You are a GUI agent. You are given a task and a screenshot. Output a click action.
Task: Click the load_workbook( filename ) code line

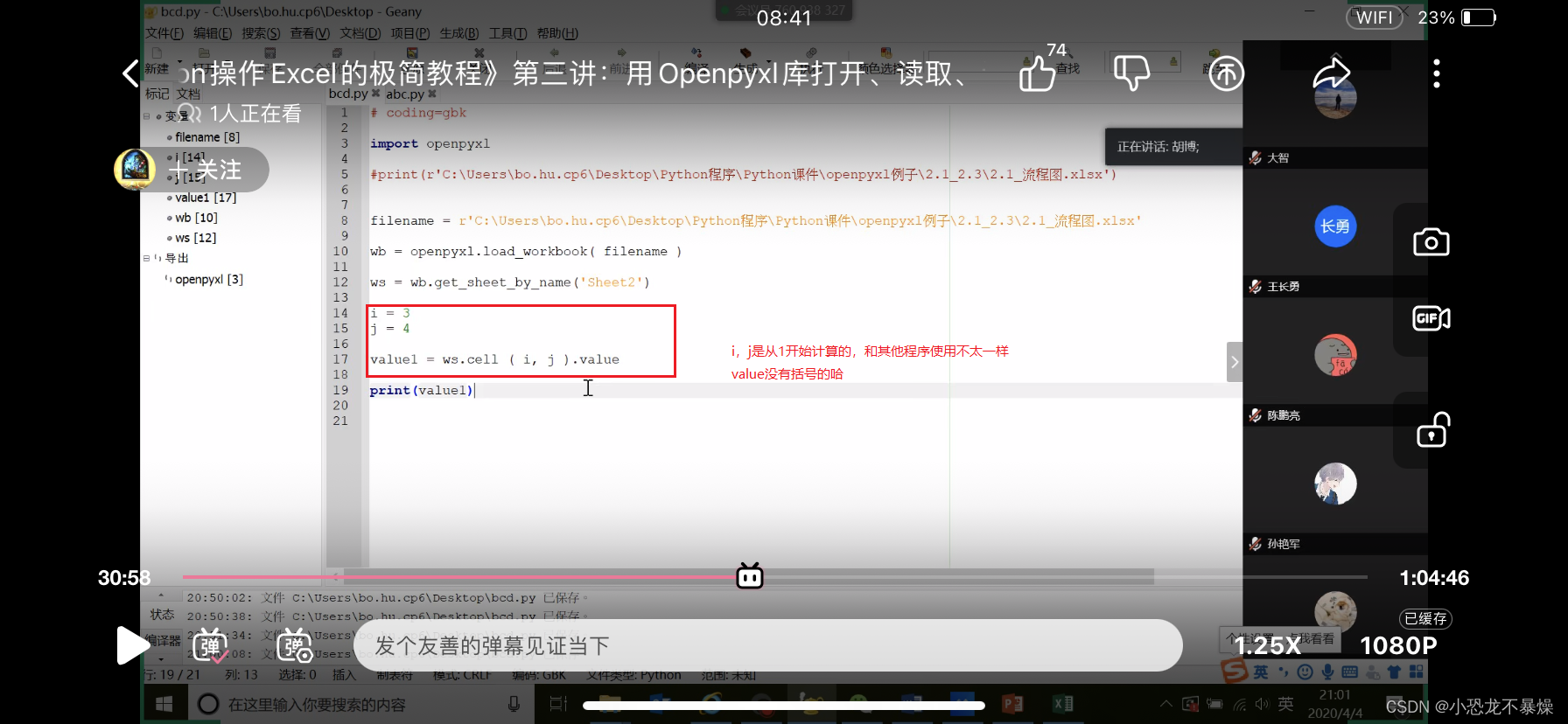pyautogui.click(x=526, y=252)
